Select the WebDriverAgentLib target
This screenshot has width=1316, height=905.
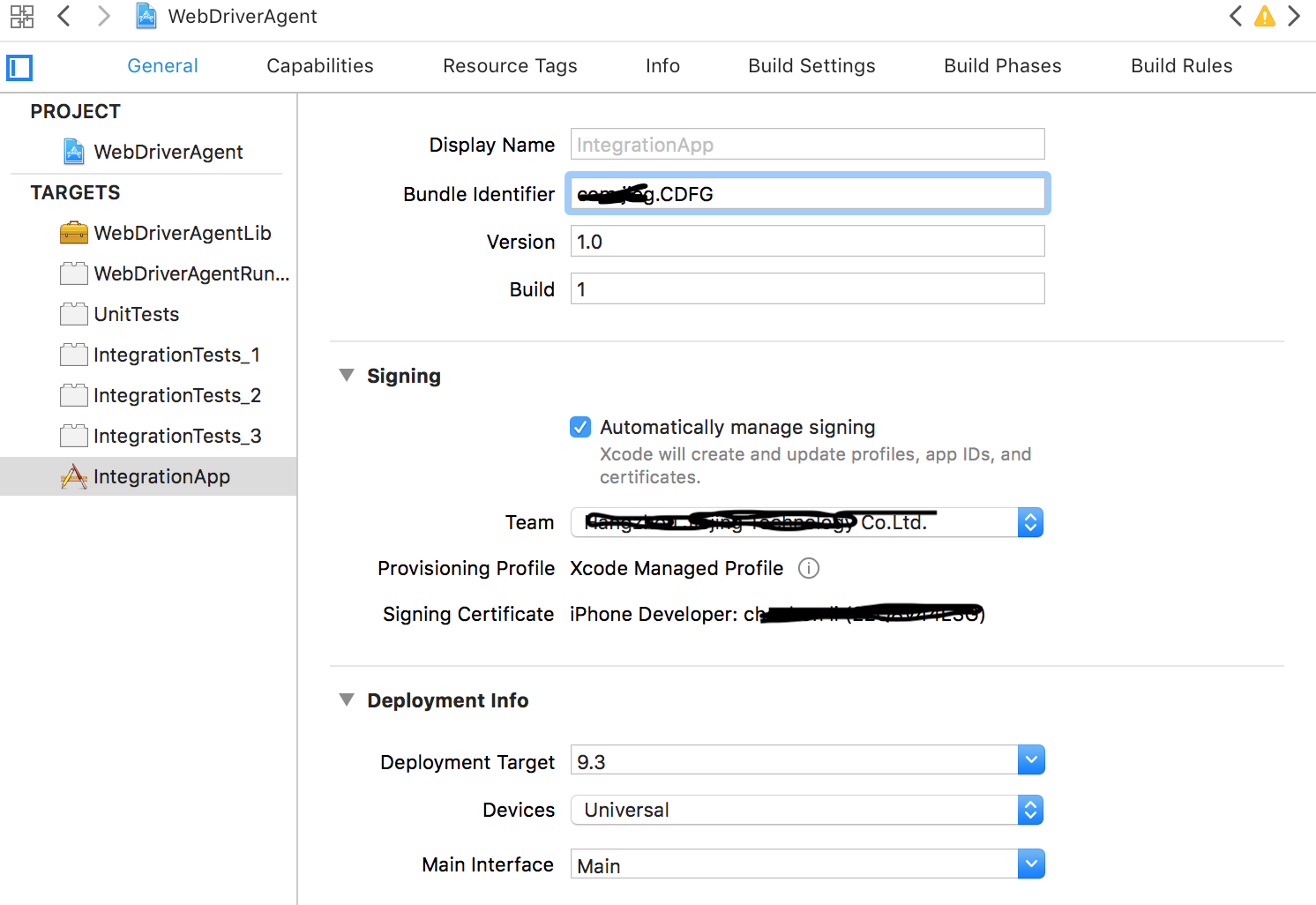(x=148, y=233)
